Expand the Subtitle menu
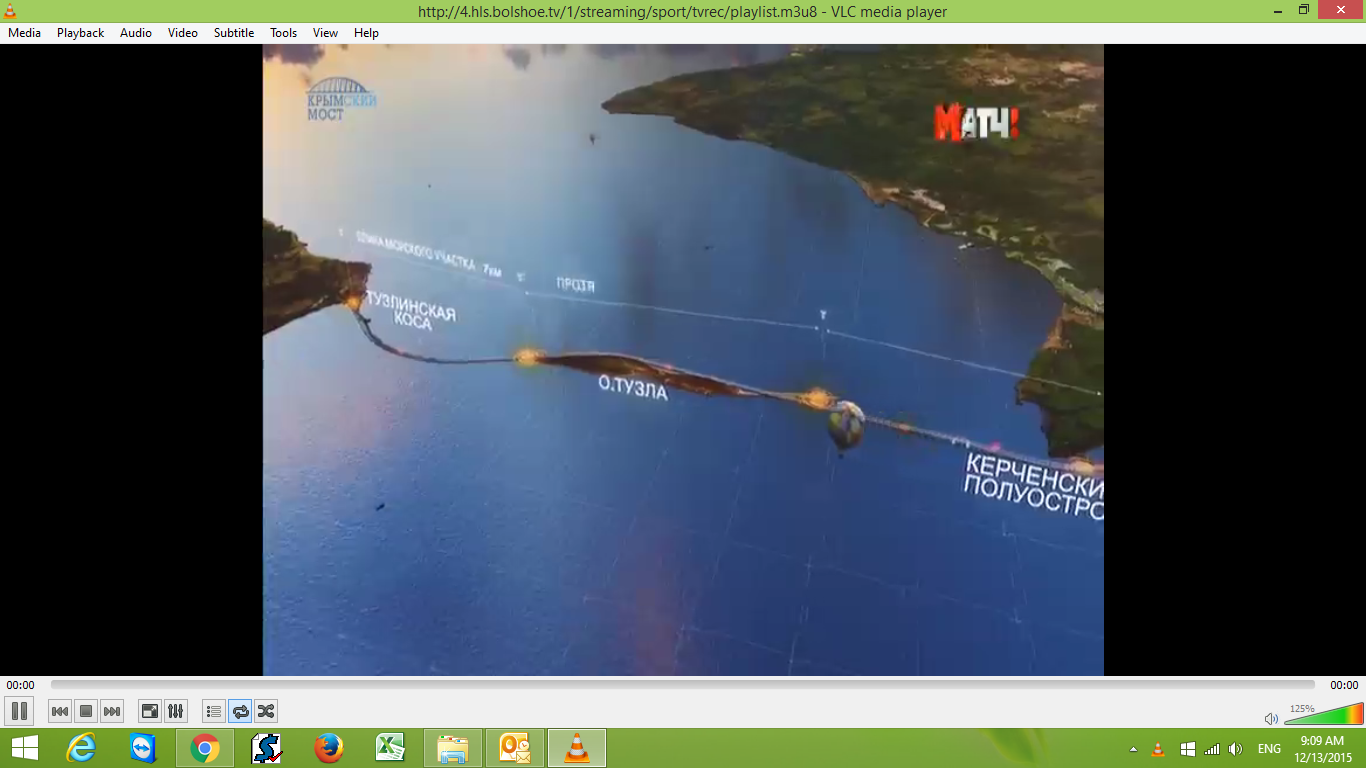The width and height of the screenshot is (1366, 768). (x=233, y=33)
